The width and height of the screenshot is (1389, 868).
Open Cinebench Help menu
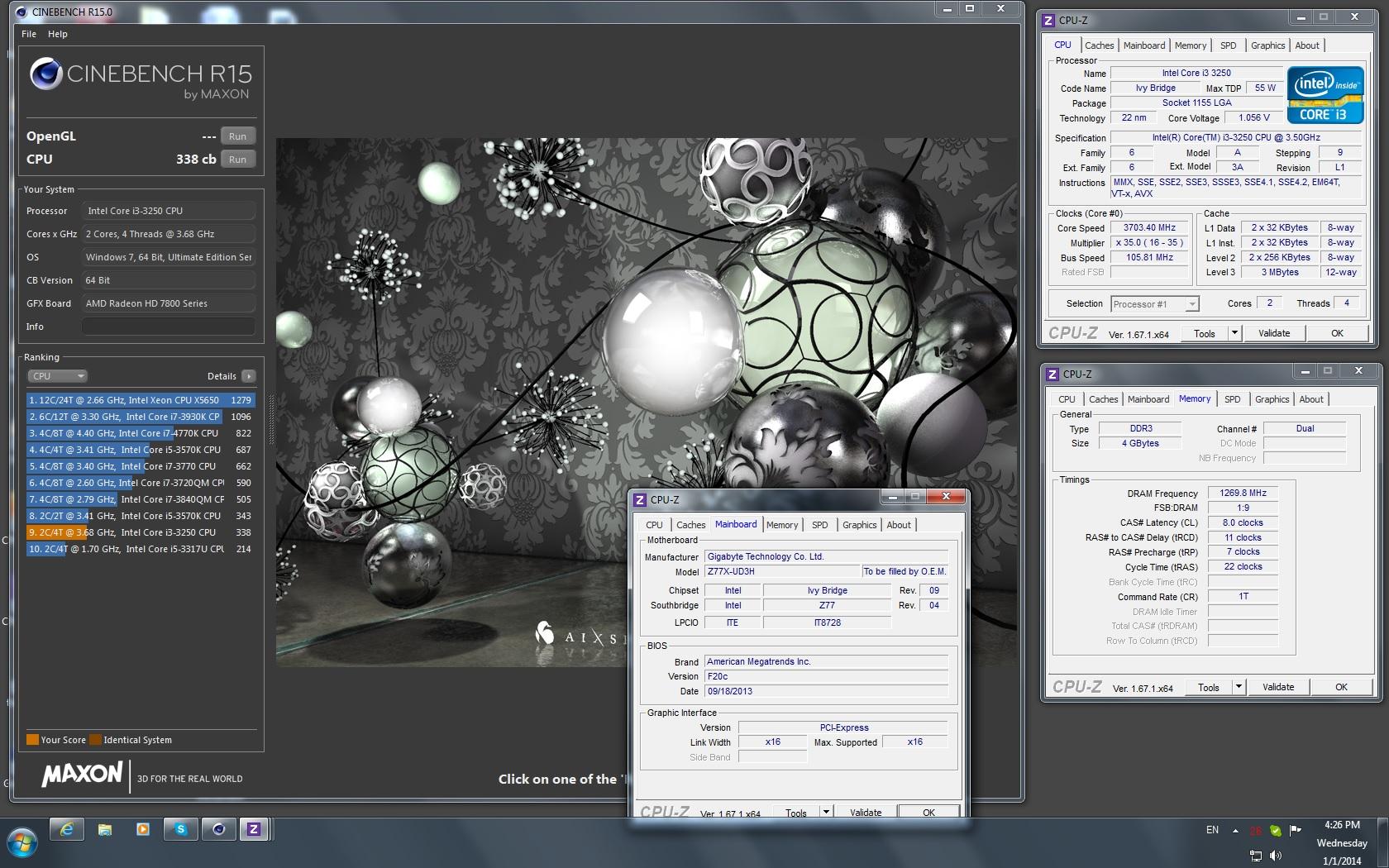58,34
